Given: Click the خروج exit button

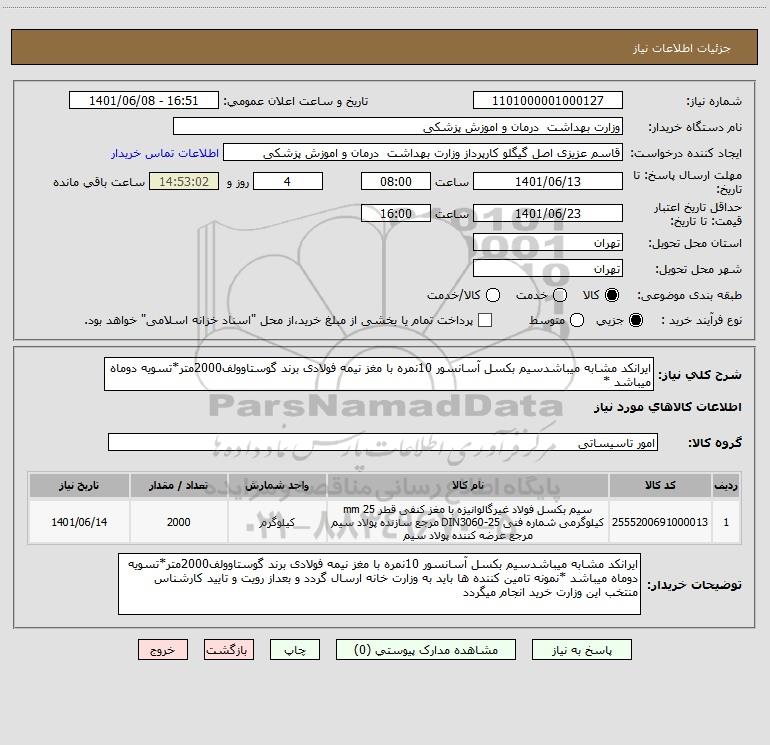Looking at the screenshot, I should click(163, 650).
